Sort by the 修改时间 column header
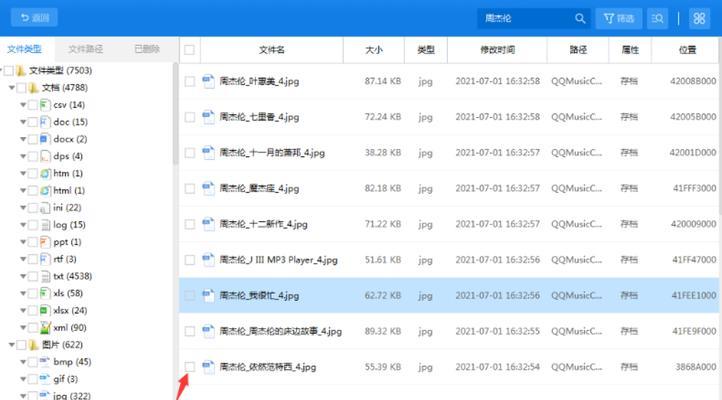 [497, 50]
